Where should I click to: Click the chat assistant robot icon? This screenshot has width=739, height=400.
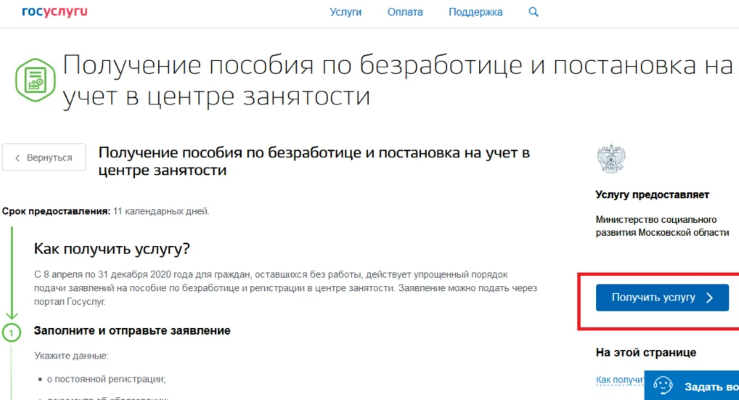point(663,385)
